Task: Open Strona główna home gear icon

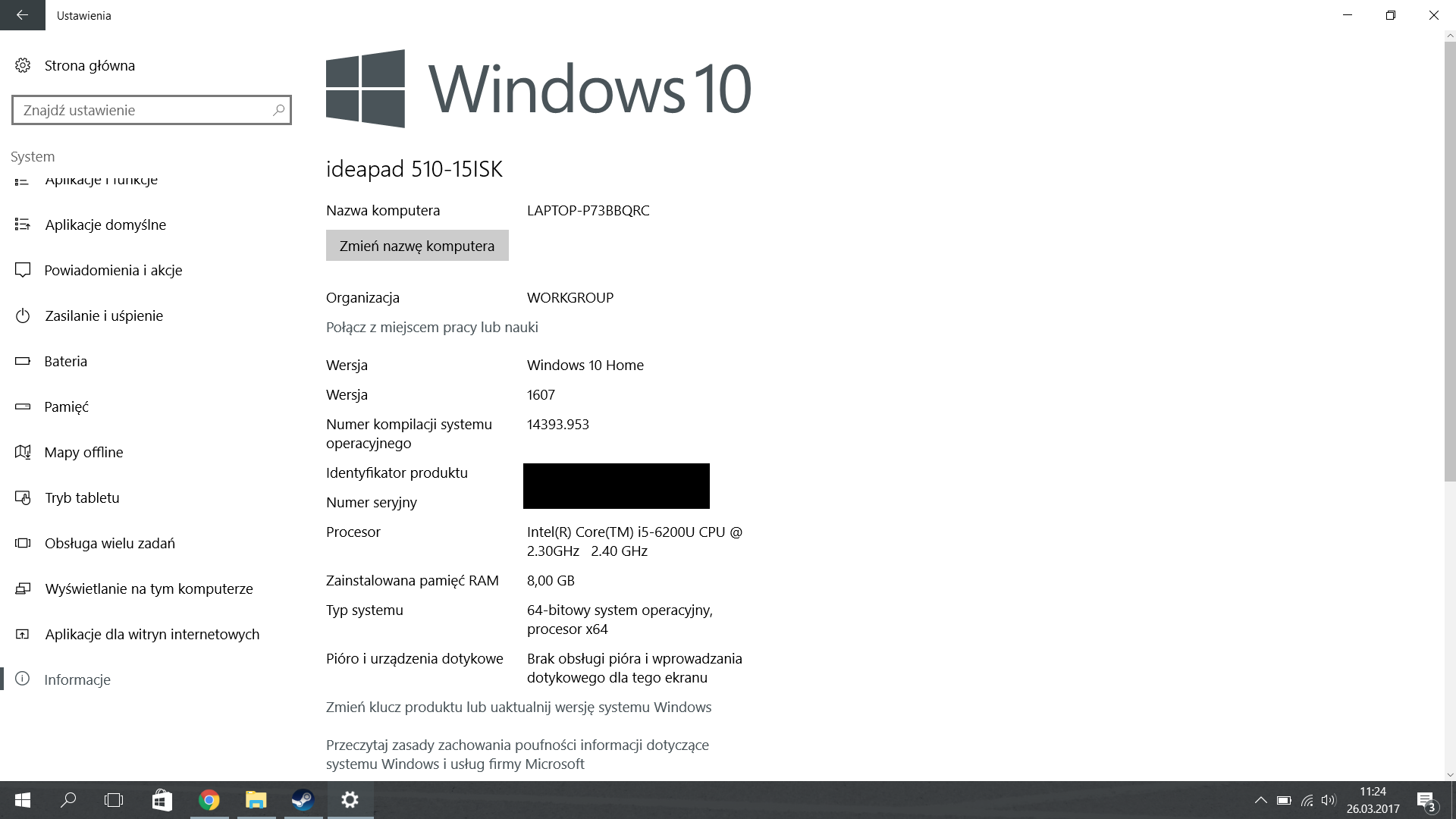Action: coord(23,65)
